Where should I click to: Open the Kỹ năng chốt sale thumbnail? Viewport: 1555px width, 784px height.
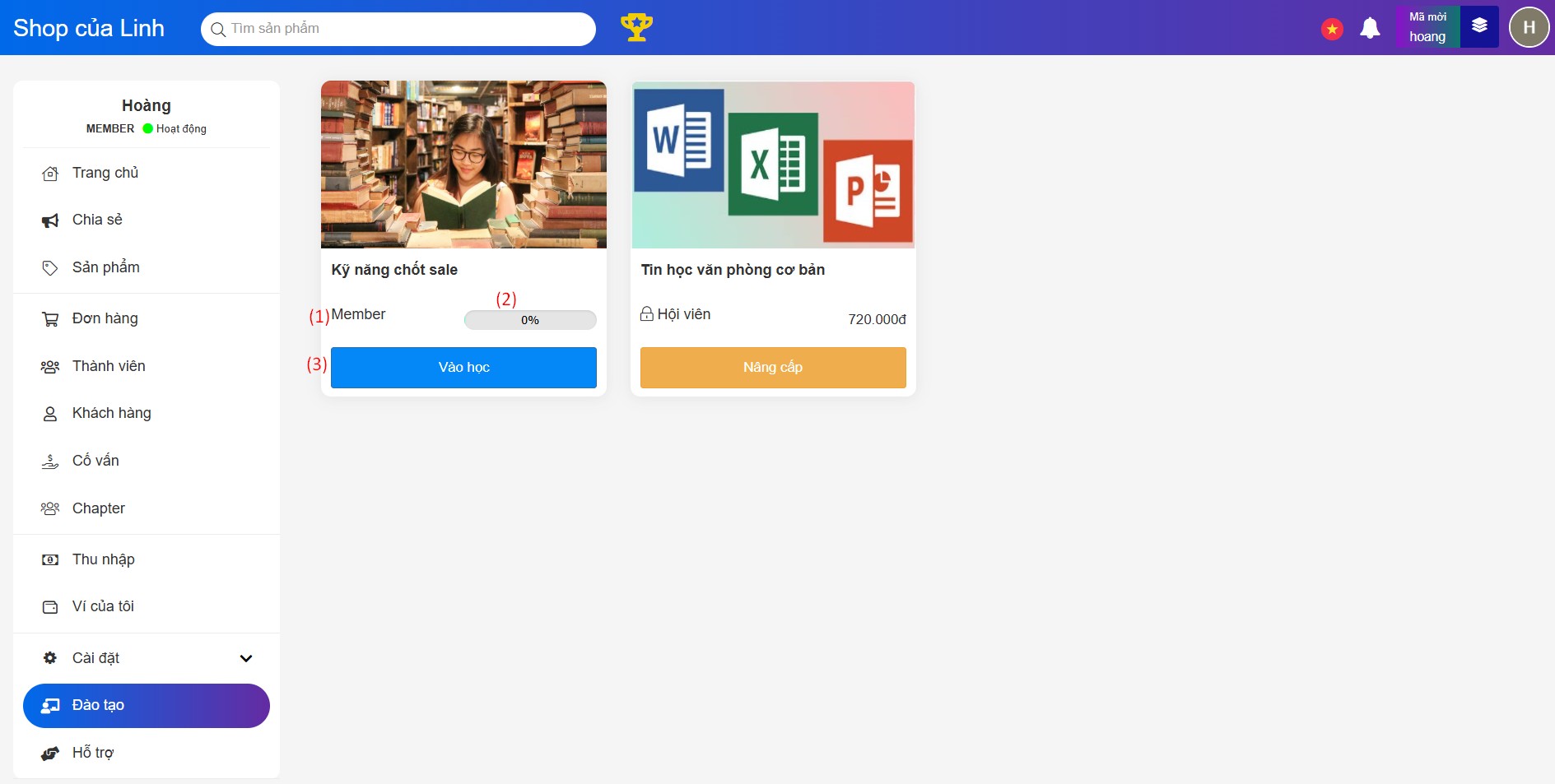click(463, 165)
